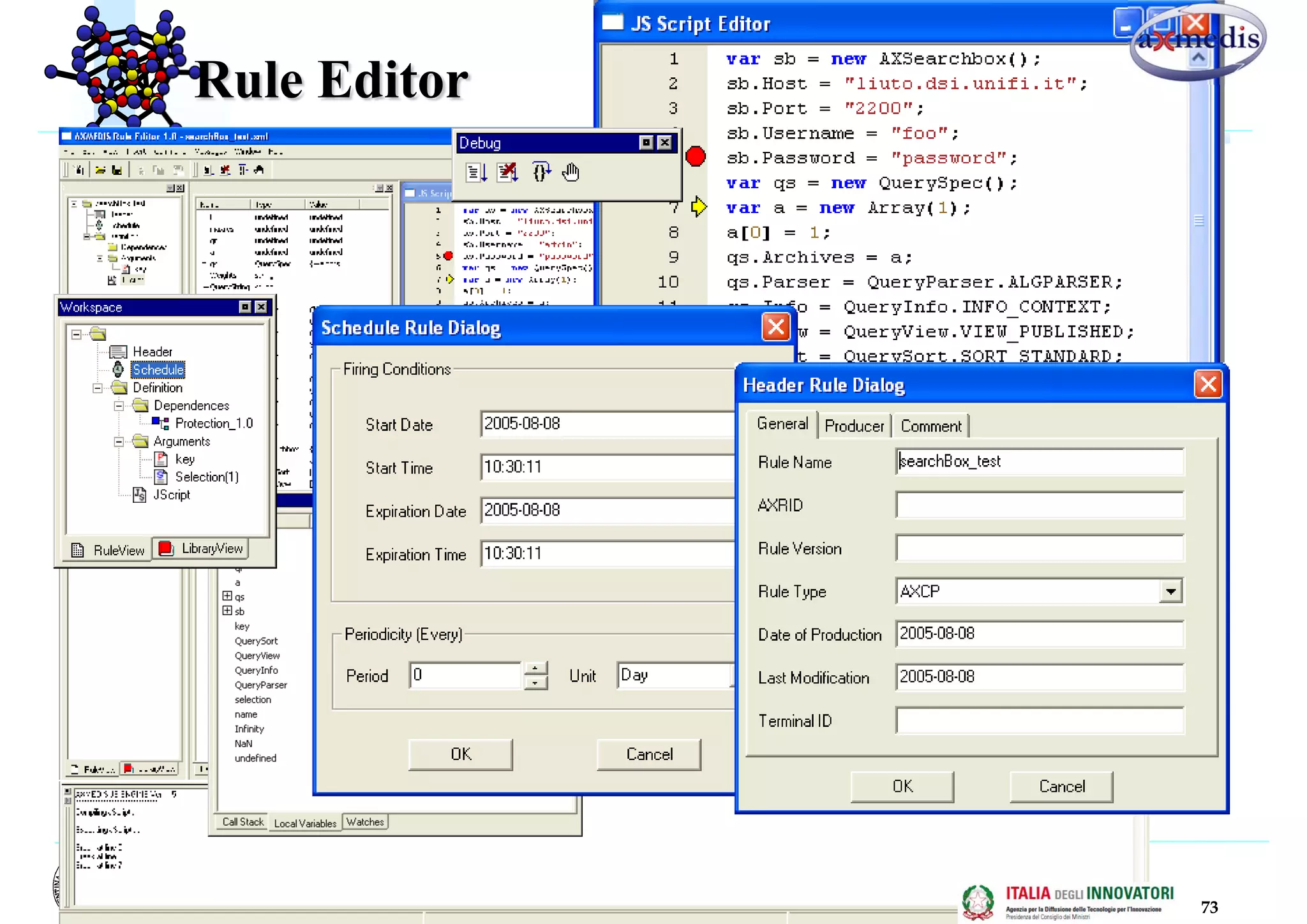
Task: Click the Rule Name input field
Action: (x=1039, y=461)
